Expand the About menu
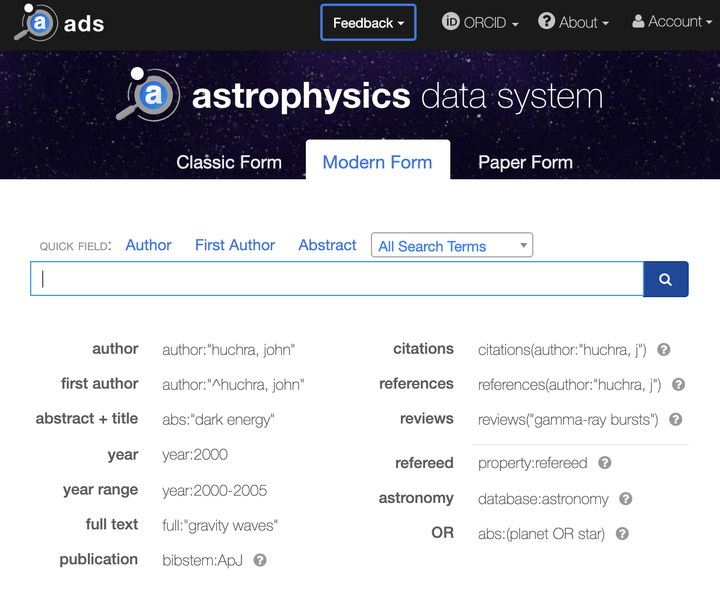720x604 pixels. [573, 22]
